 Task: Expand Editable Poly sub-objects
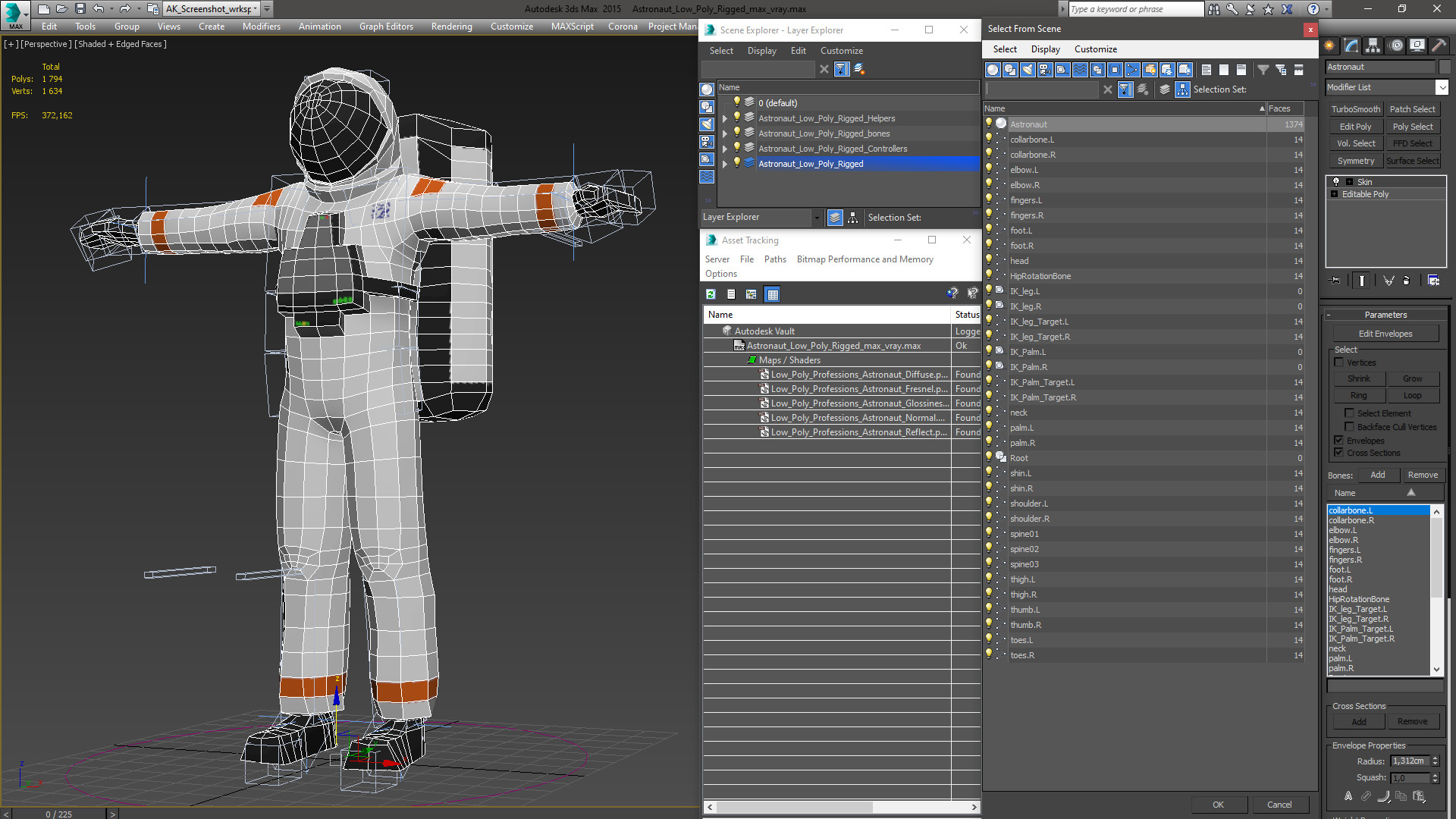click(1335, 194)
